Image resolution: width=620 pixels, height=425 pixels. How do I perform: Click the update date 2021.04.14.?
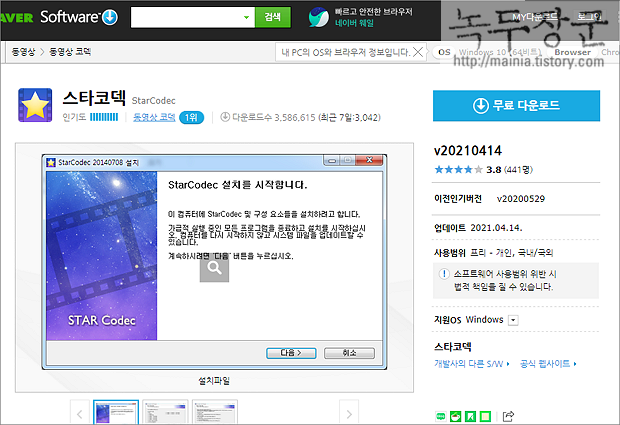click(496, 228)
